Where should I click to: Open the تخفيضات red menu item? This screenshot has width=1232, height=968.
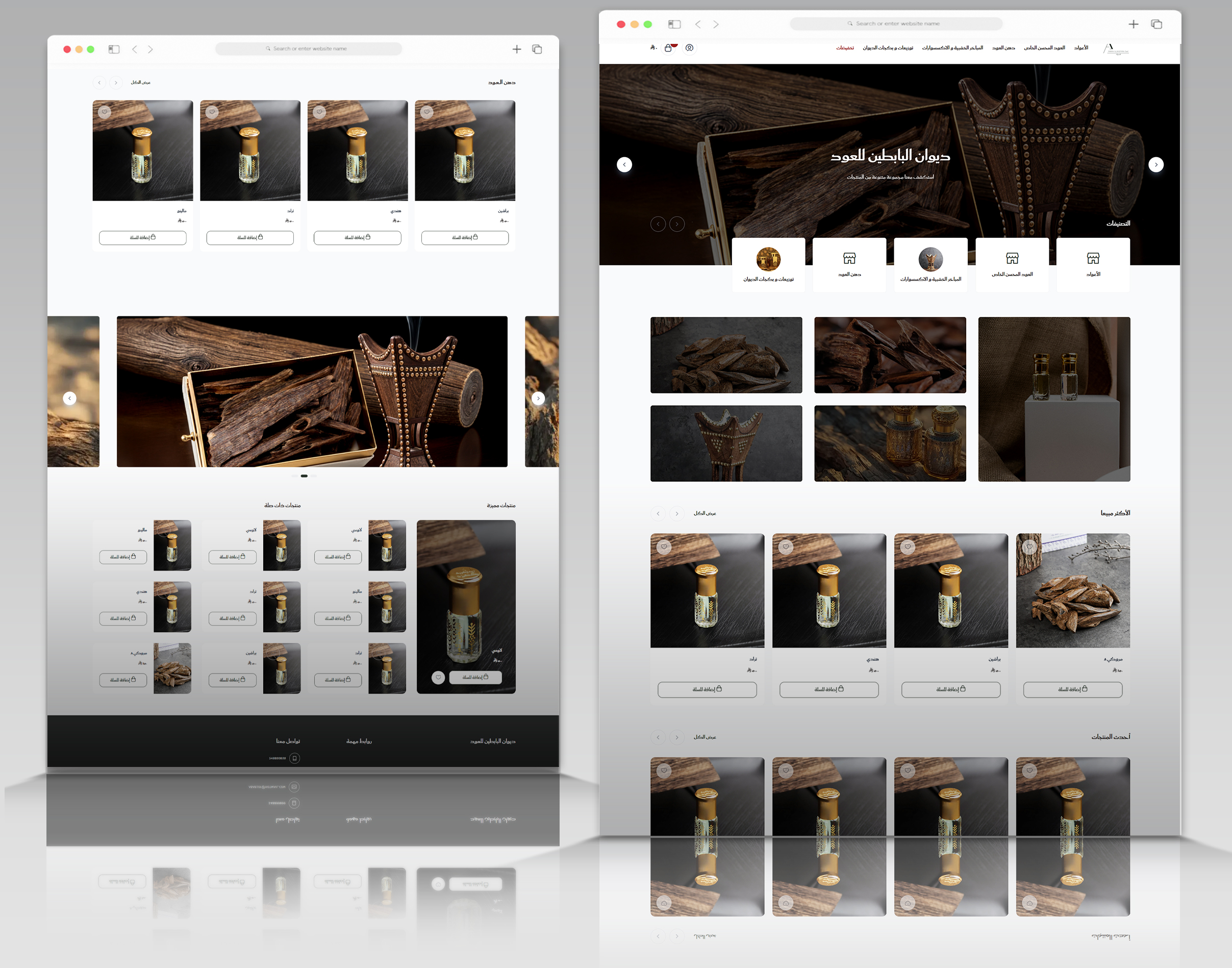[x=845, y=48]
